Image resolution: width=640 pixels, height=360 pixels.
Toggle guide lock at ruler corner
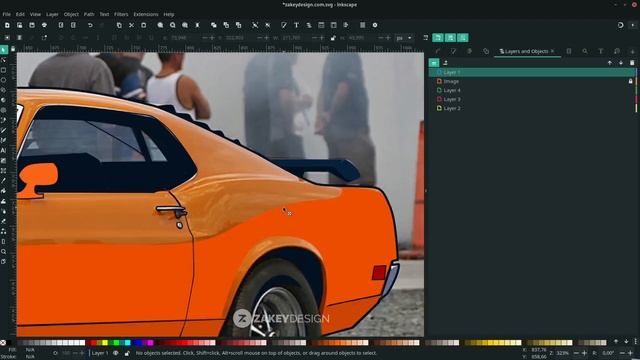coord(13,49)
